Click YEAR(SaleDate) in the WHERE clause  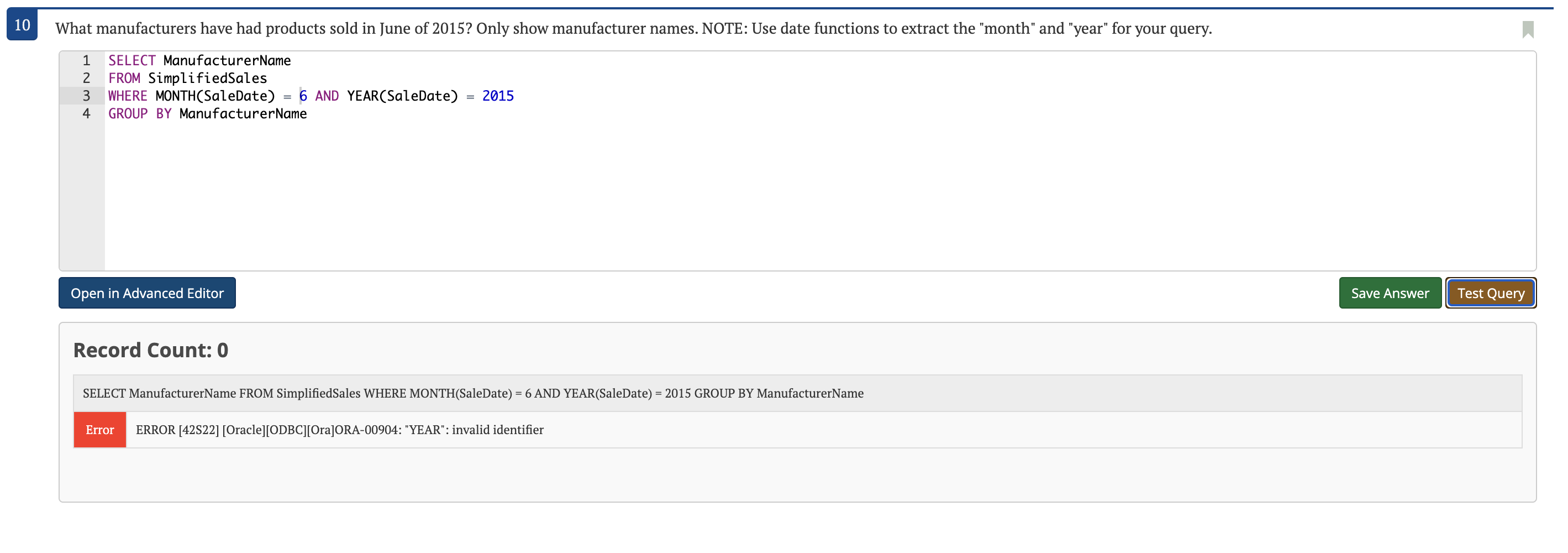402,96
